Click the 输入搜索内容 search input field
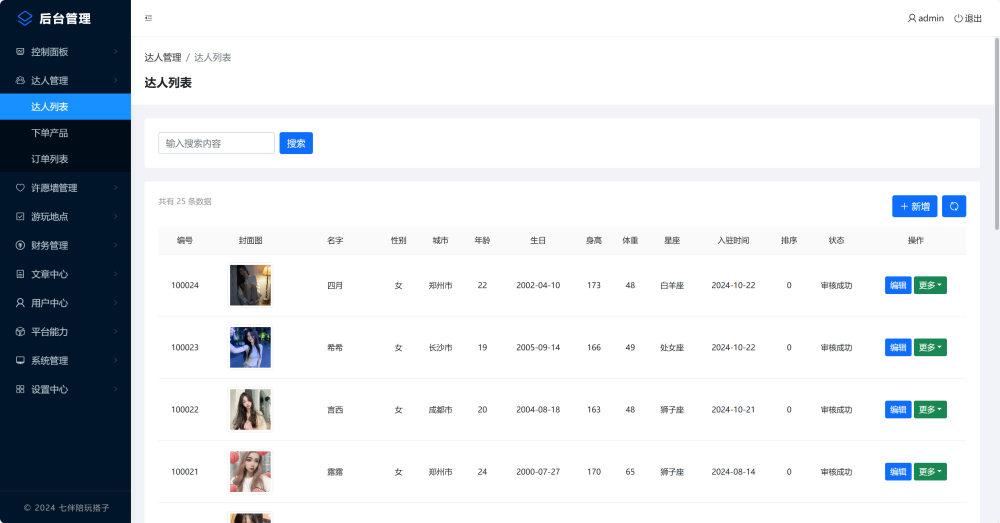This screenshot has width=1000, height=523. pyautogui.click(x=216, y=143)
